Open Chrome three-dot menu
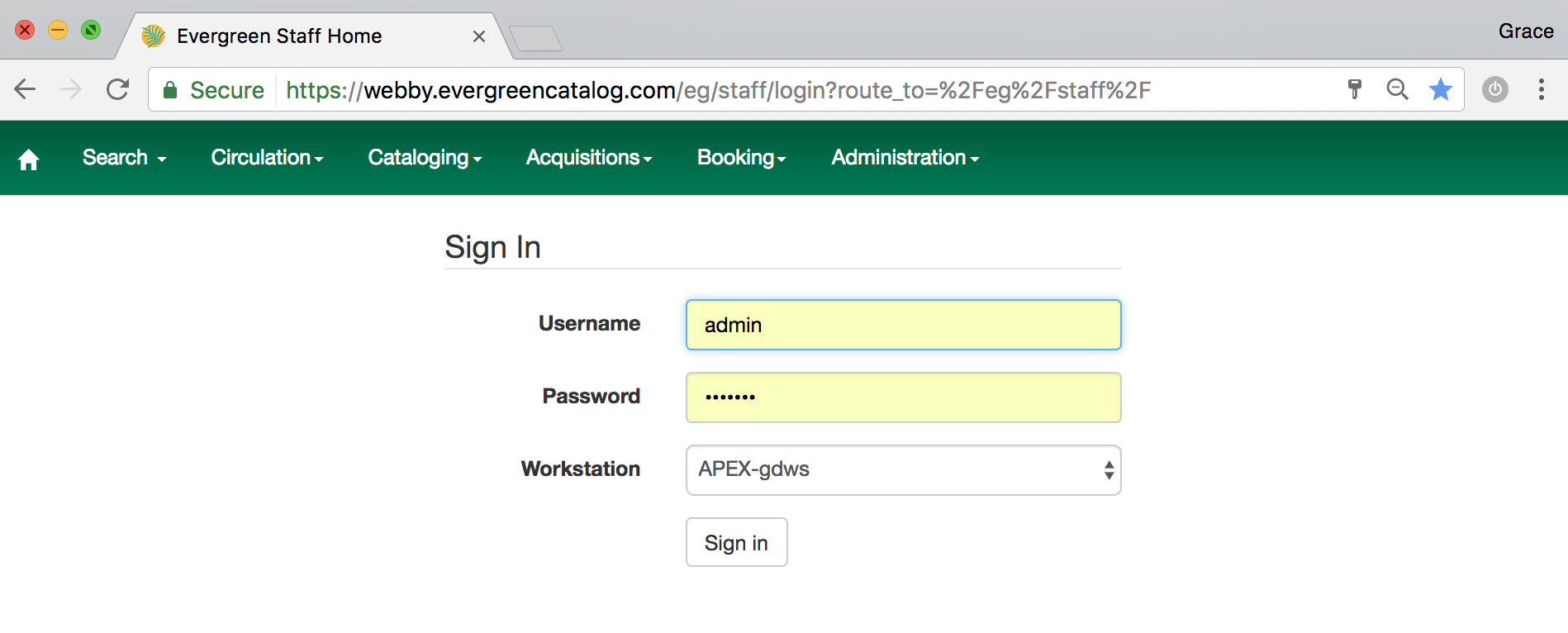The image size is (1568, 633). (x=1542, y=89)
